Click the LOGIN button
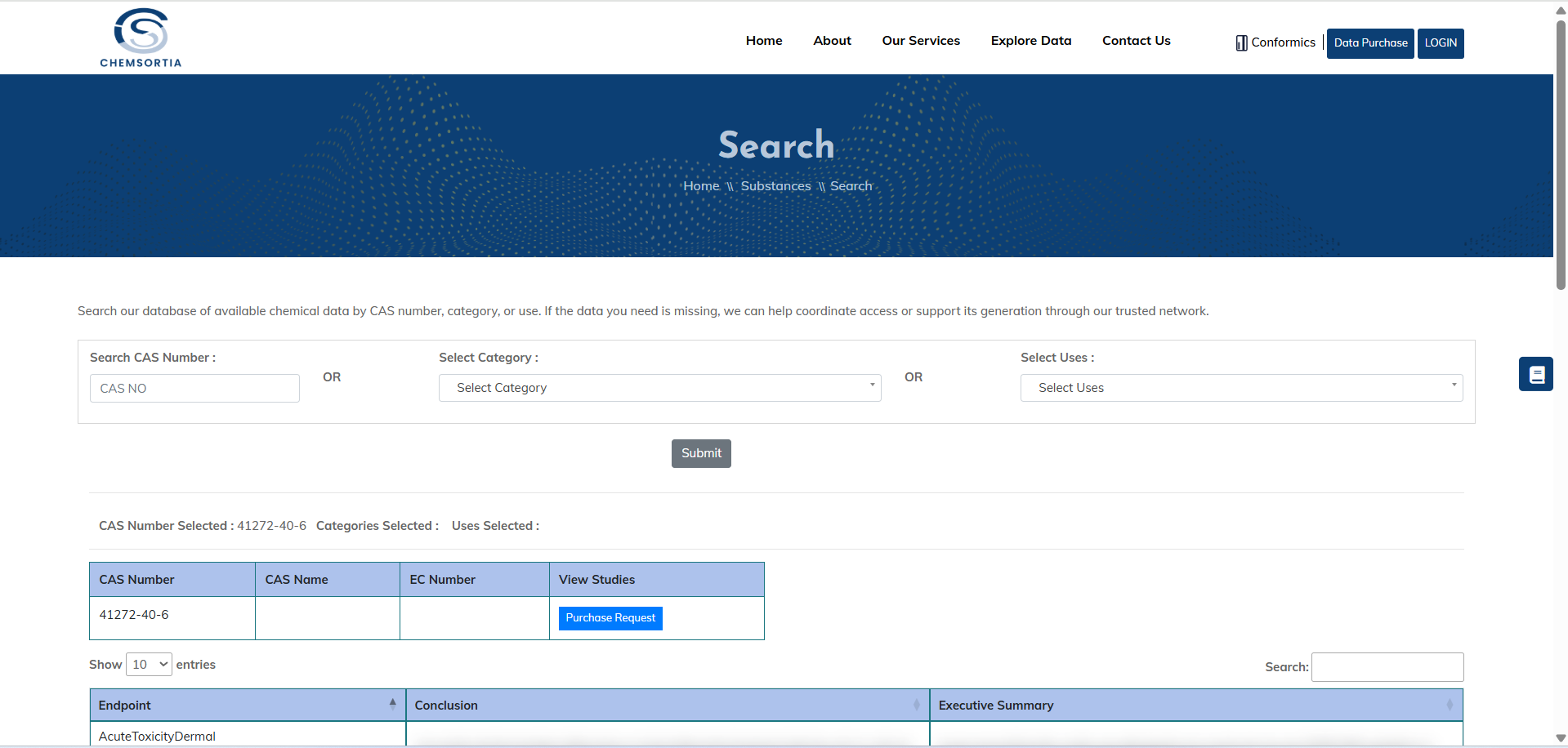The width and height of the screenshot is (1568, 748). coord(1440,43)
